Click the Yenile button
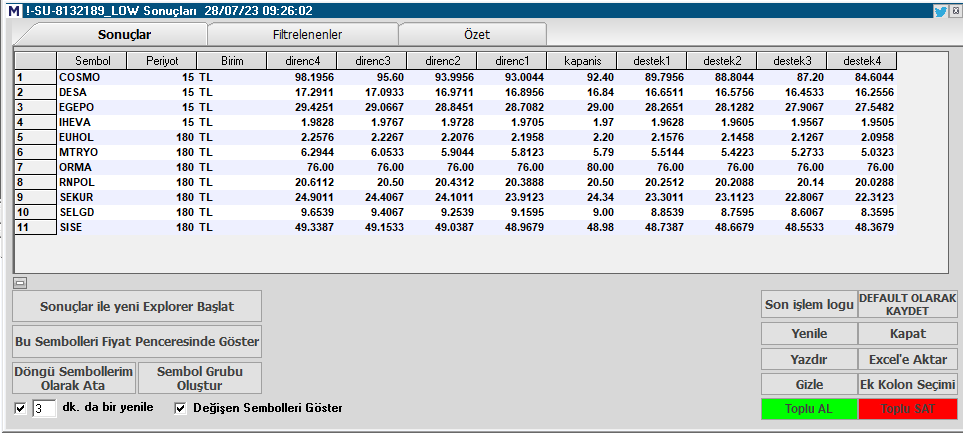The image size is (963, 433). (x=809, y=334)
